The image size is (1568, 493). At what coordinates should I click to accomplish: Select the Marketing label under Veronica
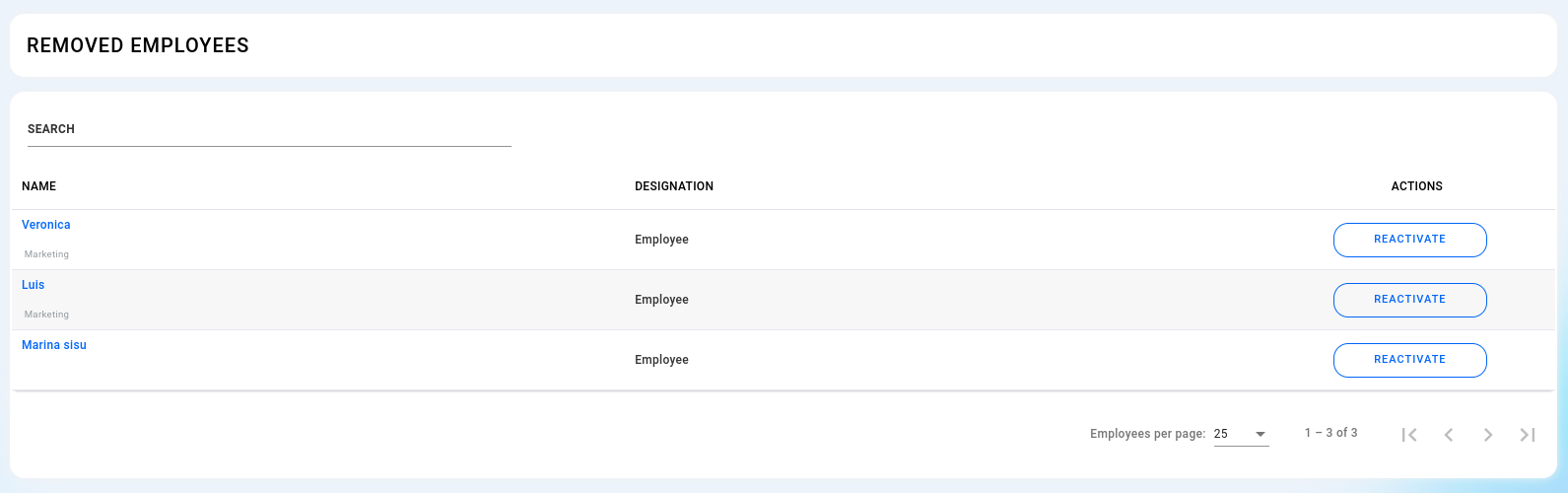pos(46,254)
